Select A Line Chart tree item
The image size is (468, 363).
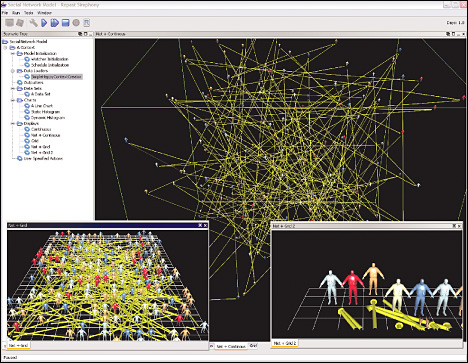[x=42, y=106]
